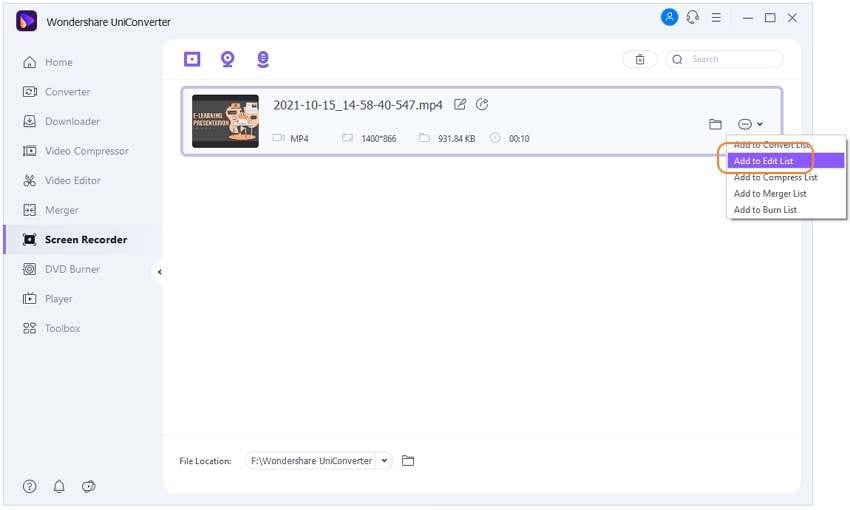Maximize the UniConverter window
This screenshot has height=510, width=850.
[x=770, y=18]
